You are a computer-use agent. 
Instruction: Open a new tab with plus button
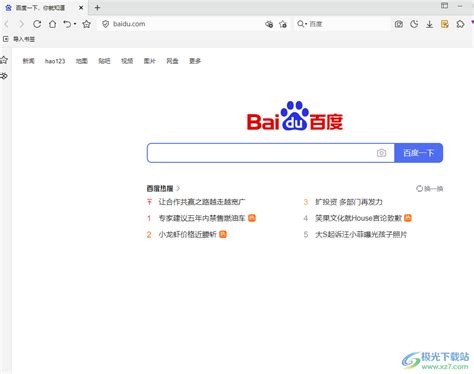pos(97,7)
